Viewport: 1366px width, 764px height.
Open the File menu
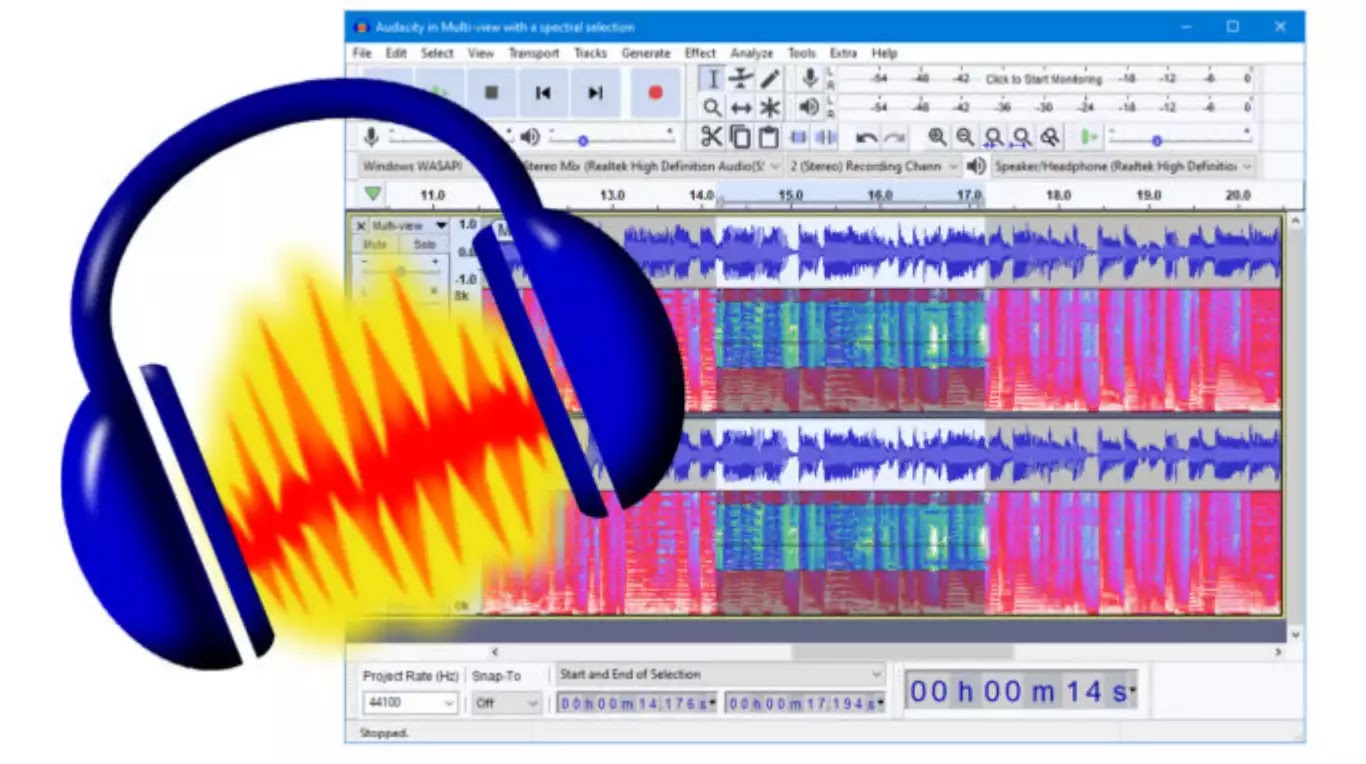click(362, 53)
